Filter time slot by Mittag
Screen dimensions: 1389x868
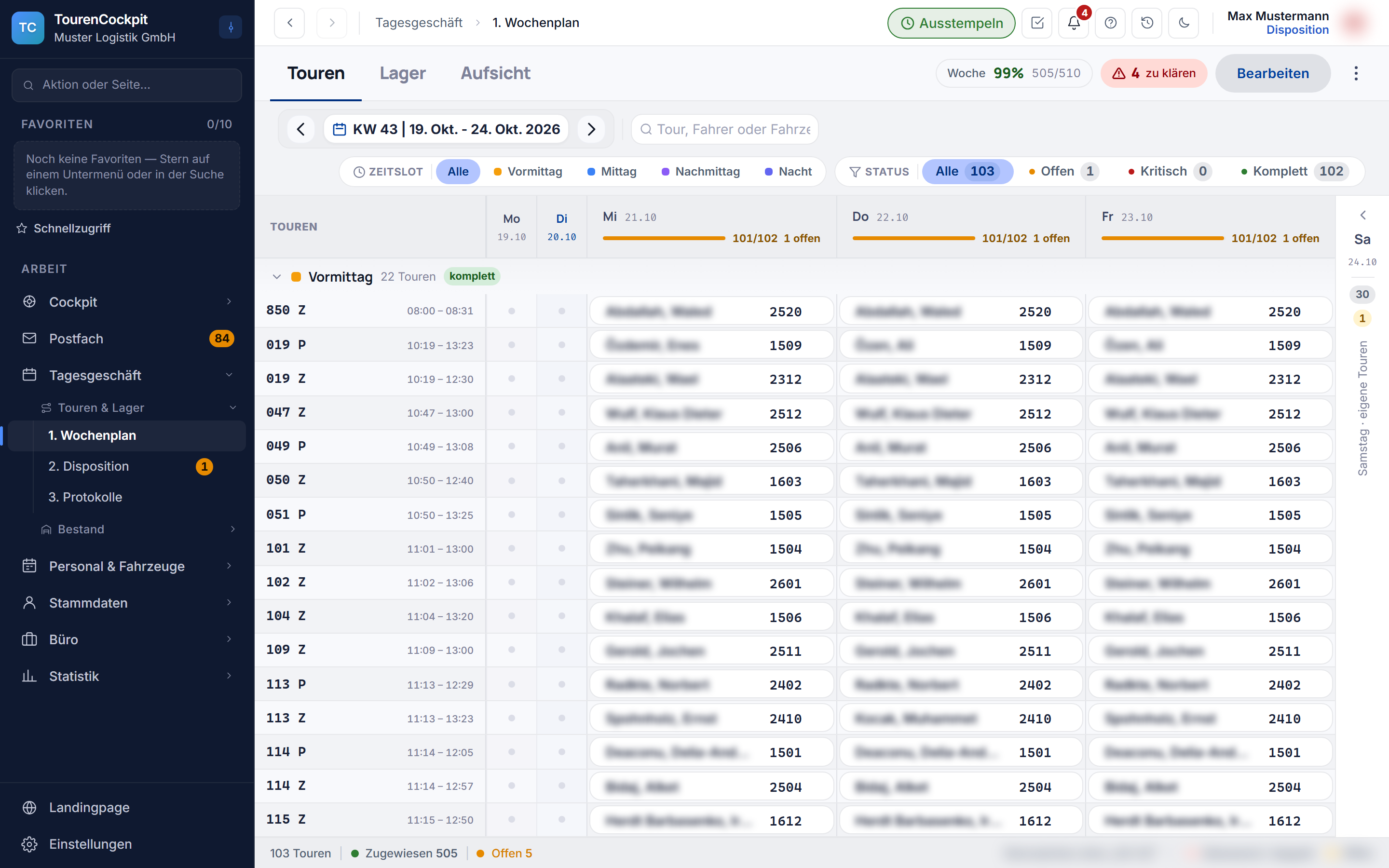(x=612, y=172)
